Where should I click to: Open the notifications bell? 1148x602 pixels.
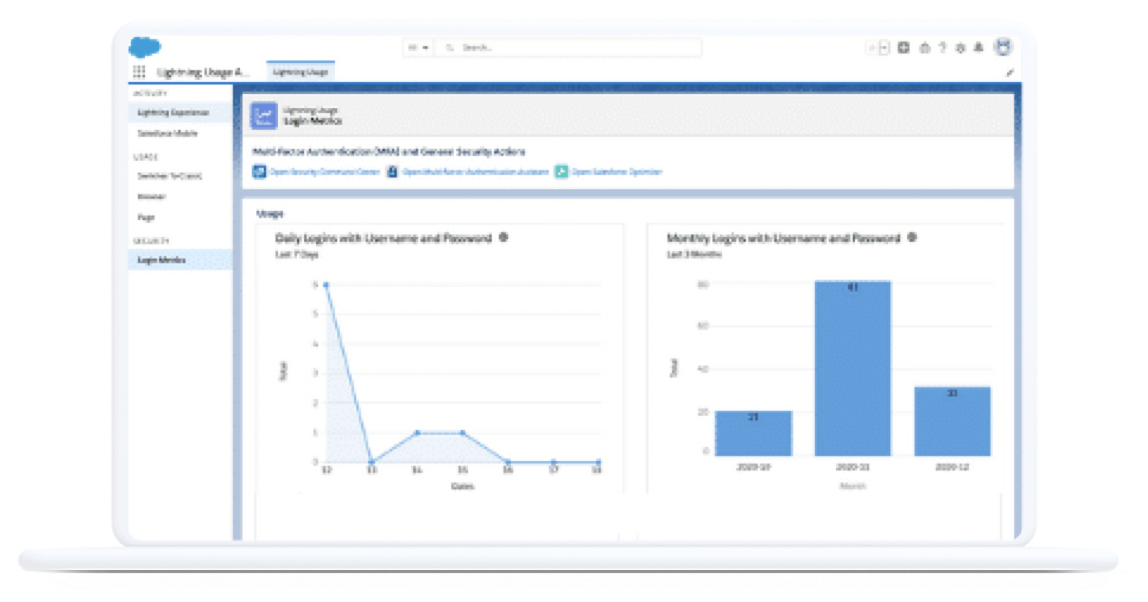978,48
